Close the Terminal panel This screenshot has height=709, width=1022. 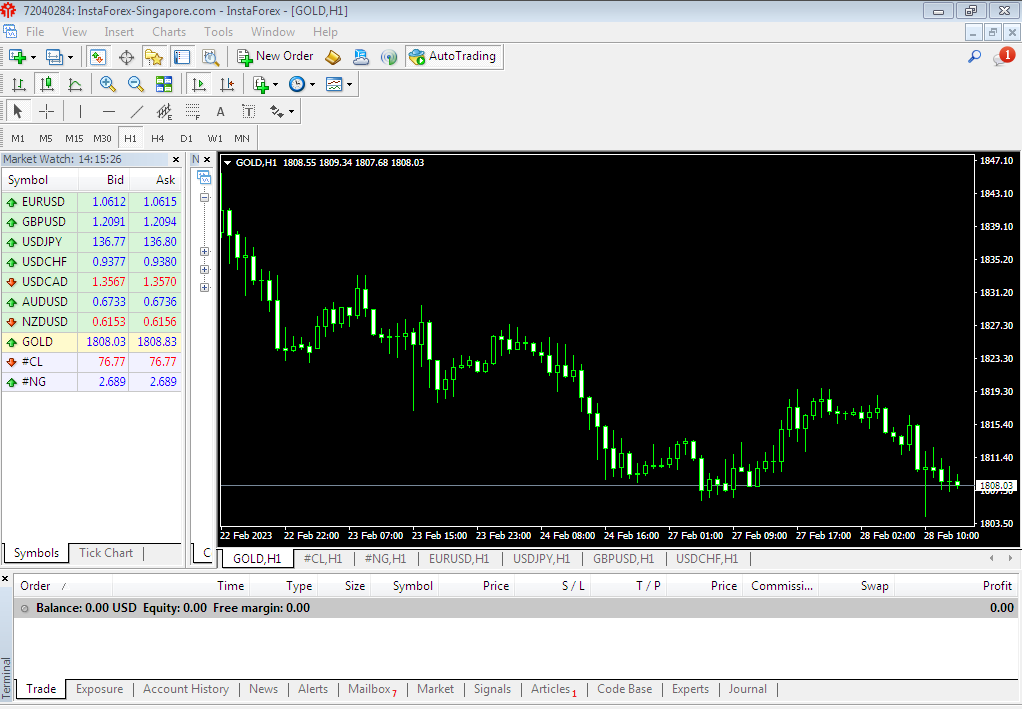pyautogui.click(x=5, y=578)
